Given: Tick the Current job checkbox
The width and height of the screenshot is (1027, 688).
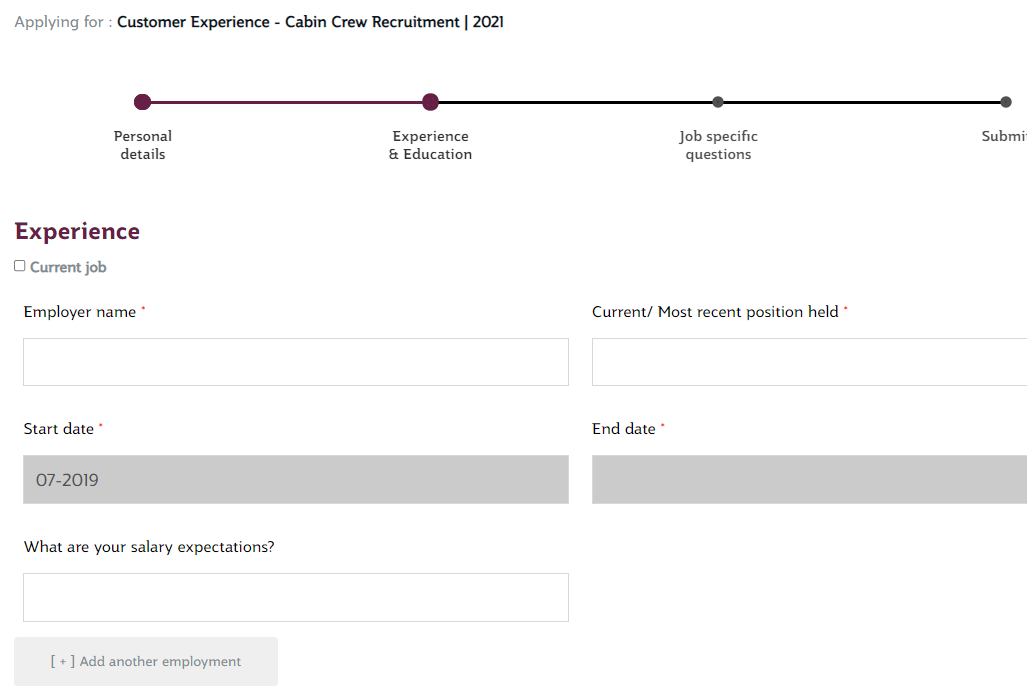Looking at the screenshot, I should click(x=20, y=266).
